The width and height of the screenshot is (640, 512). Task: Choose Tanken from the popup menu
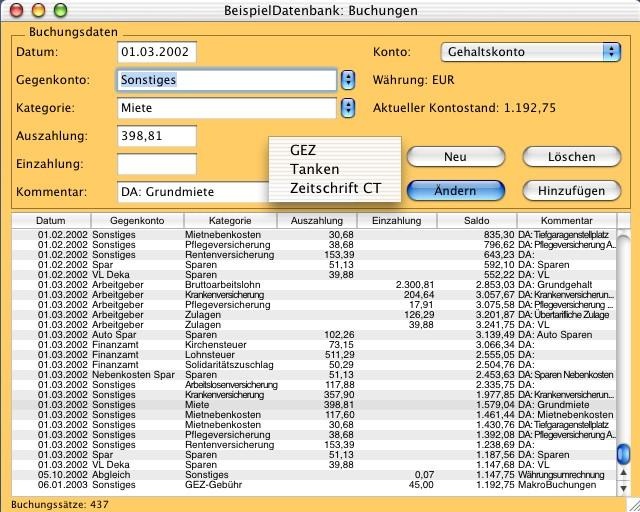pyautogui.click(x=335, y=169)
